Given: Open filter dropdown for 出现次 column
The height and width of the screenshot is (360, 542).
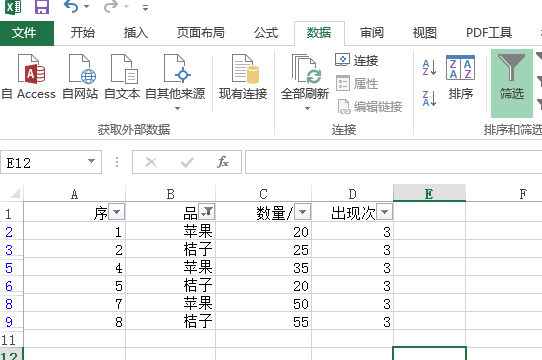Looking at the screenshot, I should (x=384, y=212).
